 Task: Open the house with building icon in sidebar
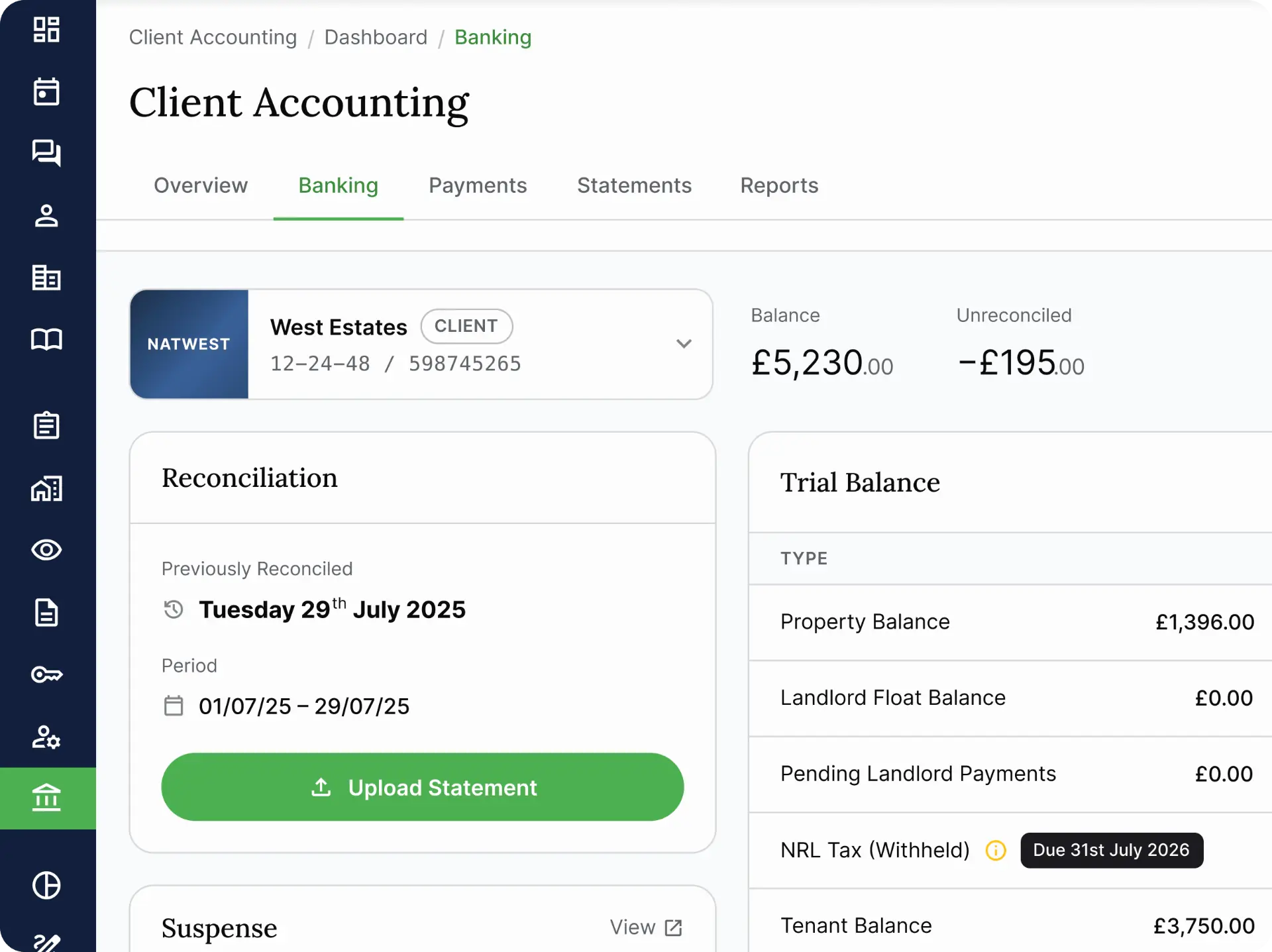click(46, 488)
